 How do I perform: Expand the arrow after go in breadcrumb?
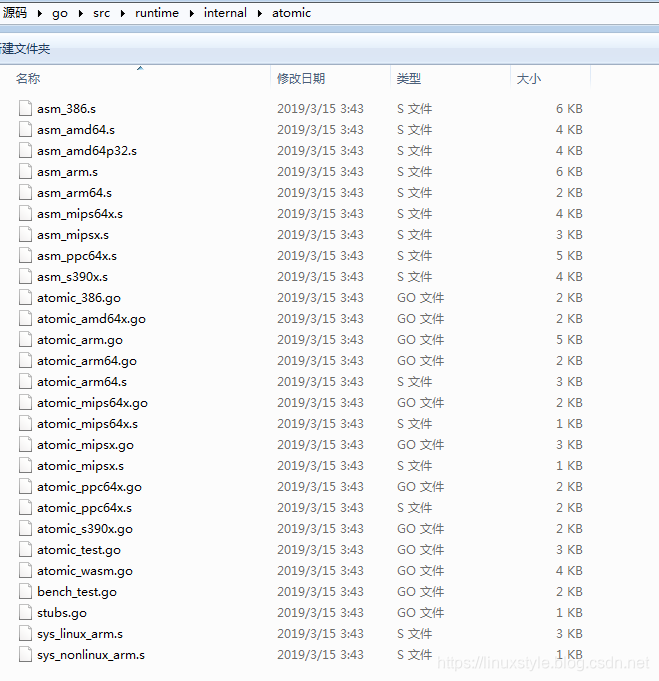(x=81, y=13)
